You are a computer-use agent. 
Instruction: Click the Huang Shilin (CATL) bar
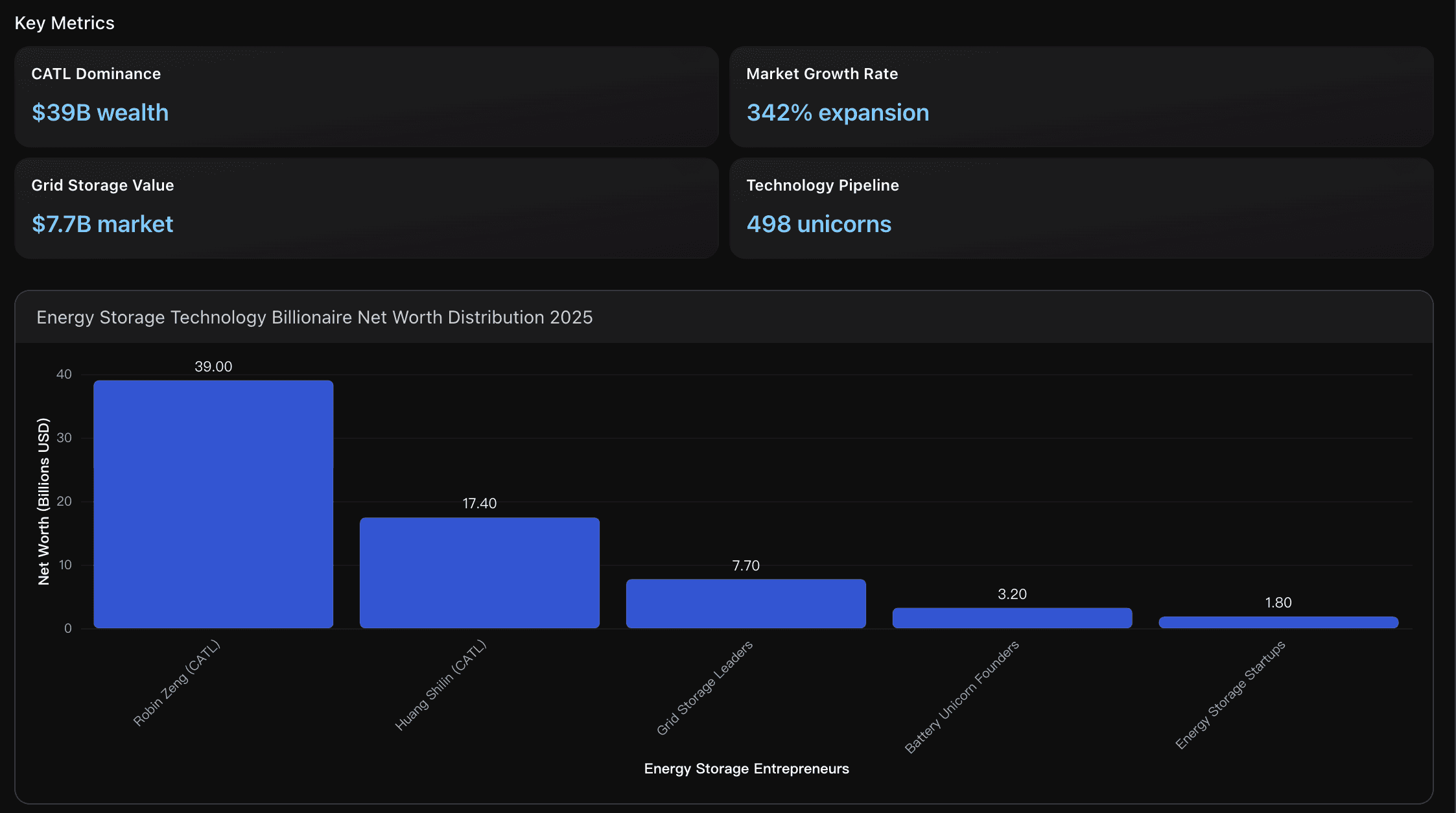(479, 572)
